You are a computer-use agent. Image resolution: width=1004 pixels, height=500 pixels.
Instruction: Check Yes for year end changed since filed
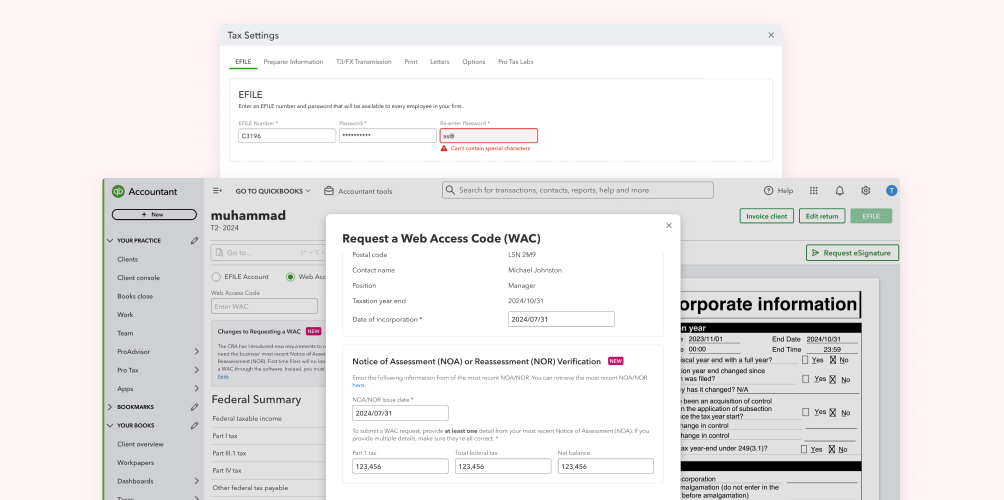tap(805, 379)
